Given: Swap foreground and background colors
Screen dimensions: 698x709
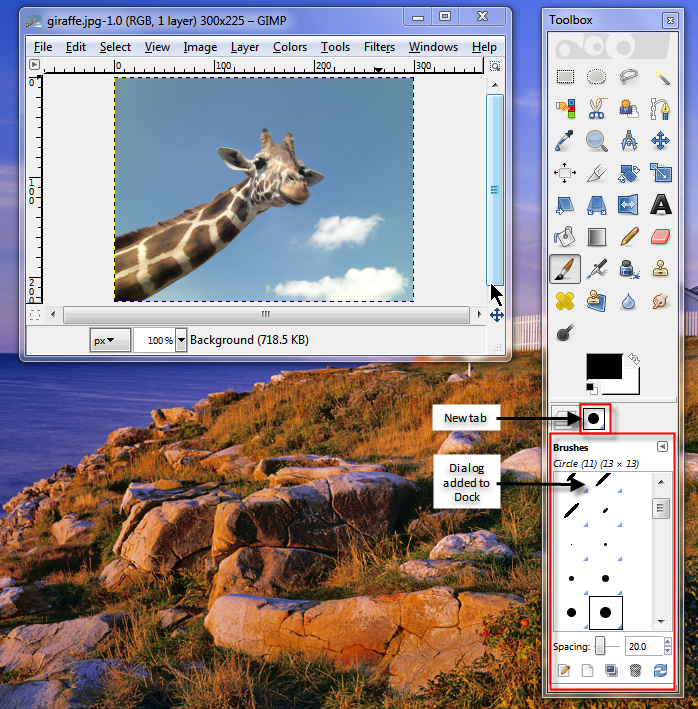Looking at the screenshot, I should [x=633, y=358].
